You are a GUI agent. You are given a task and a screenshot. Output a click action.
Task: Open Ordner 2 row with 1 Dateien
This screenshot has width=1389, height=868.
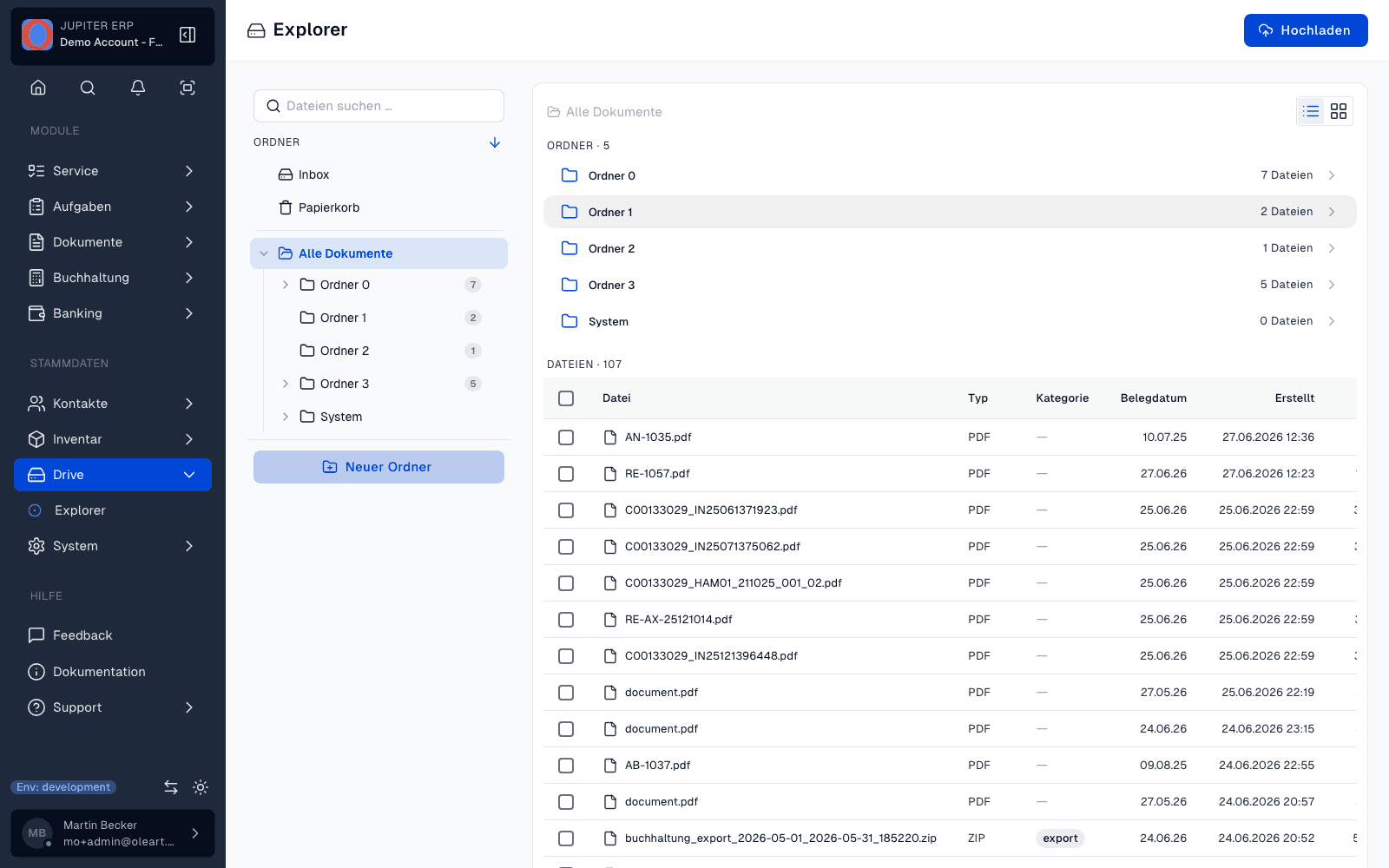tap(950, 248)
